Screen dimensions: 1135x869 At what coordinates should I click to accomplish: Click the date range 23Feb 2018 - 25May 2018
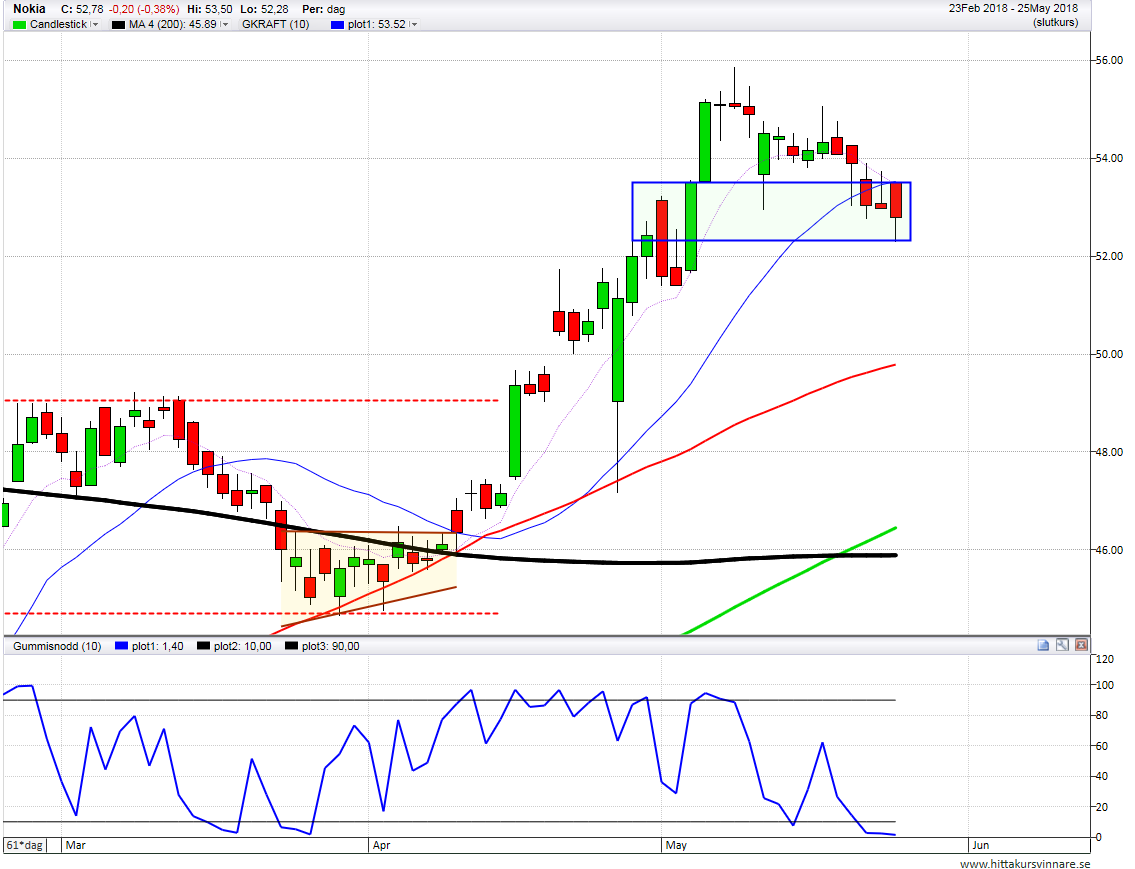1013,9
